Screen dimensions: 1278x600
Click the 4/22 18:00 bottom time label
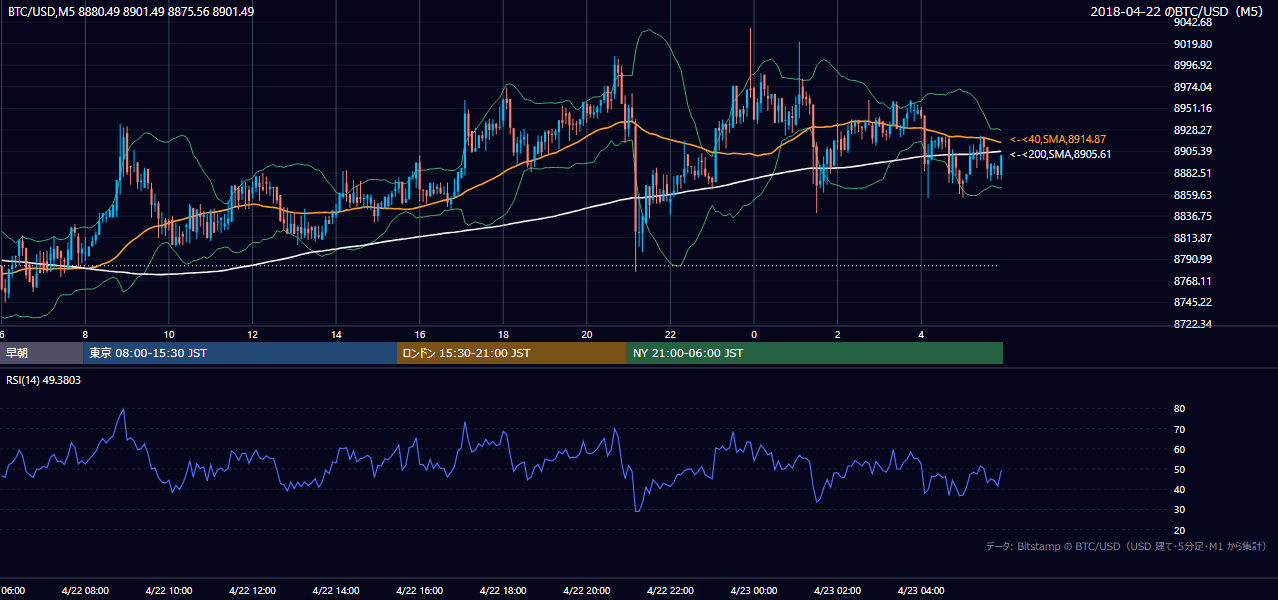click(502, 591)
